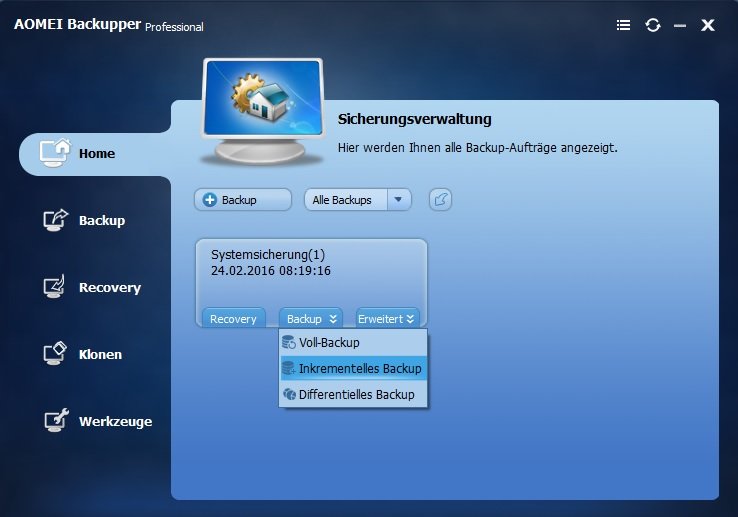Screen dimensions: 738x517
Task: Click the double chevron on Backup card button
Action: pos(333,319)
